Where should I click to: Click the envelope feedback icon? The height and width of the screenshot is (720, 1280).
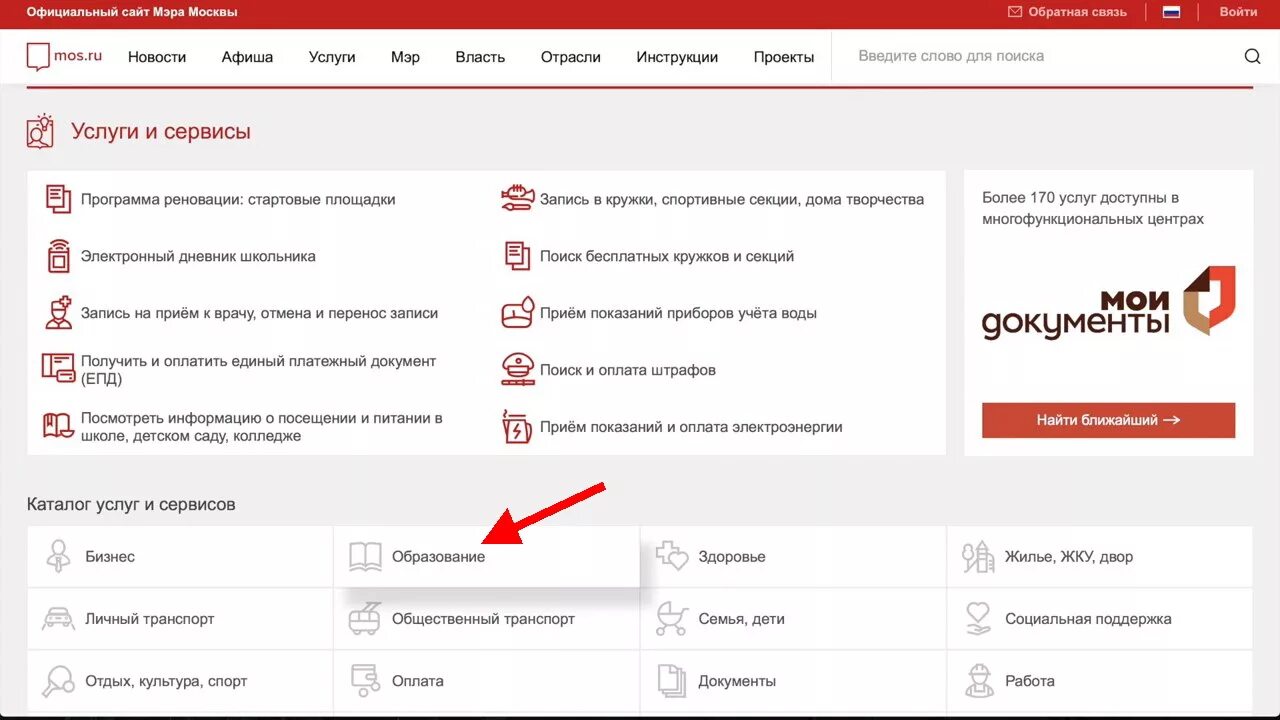click(x=1015, y=12)
